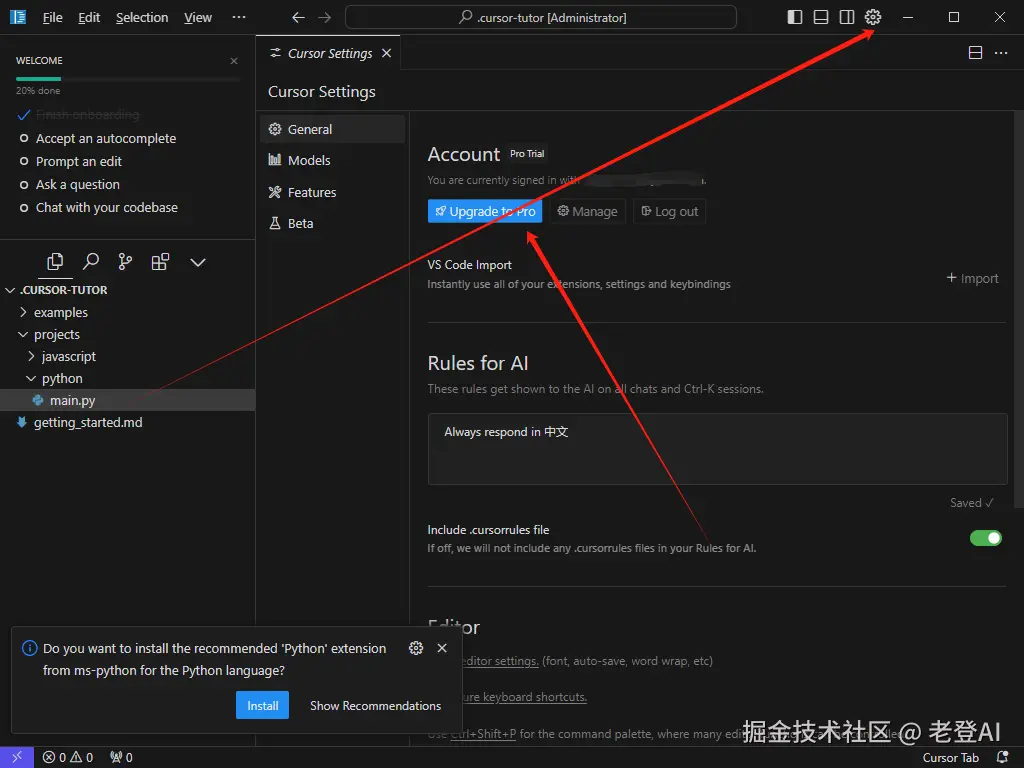Open the Edit menu
The image size is (1024, 768).
[x=89, y=18]
